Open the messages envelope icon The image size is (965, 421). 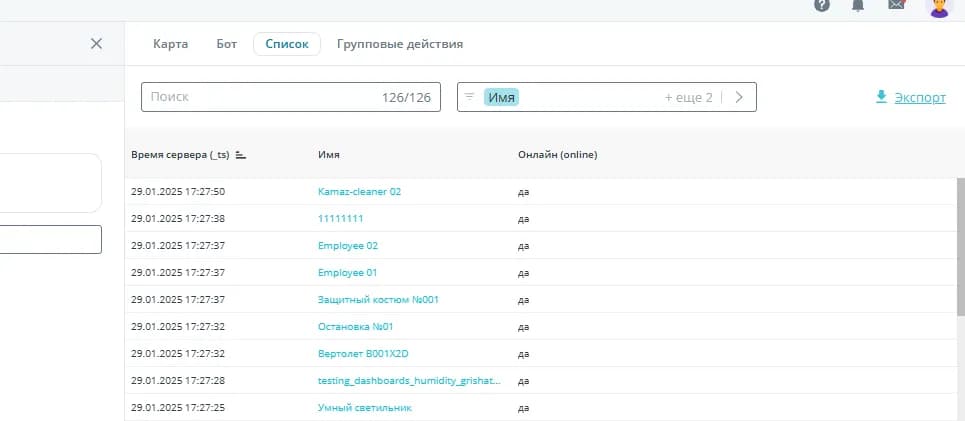pyautogui.click(x=896, y=5)
